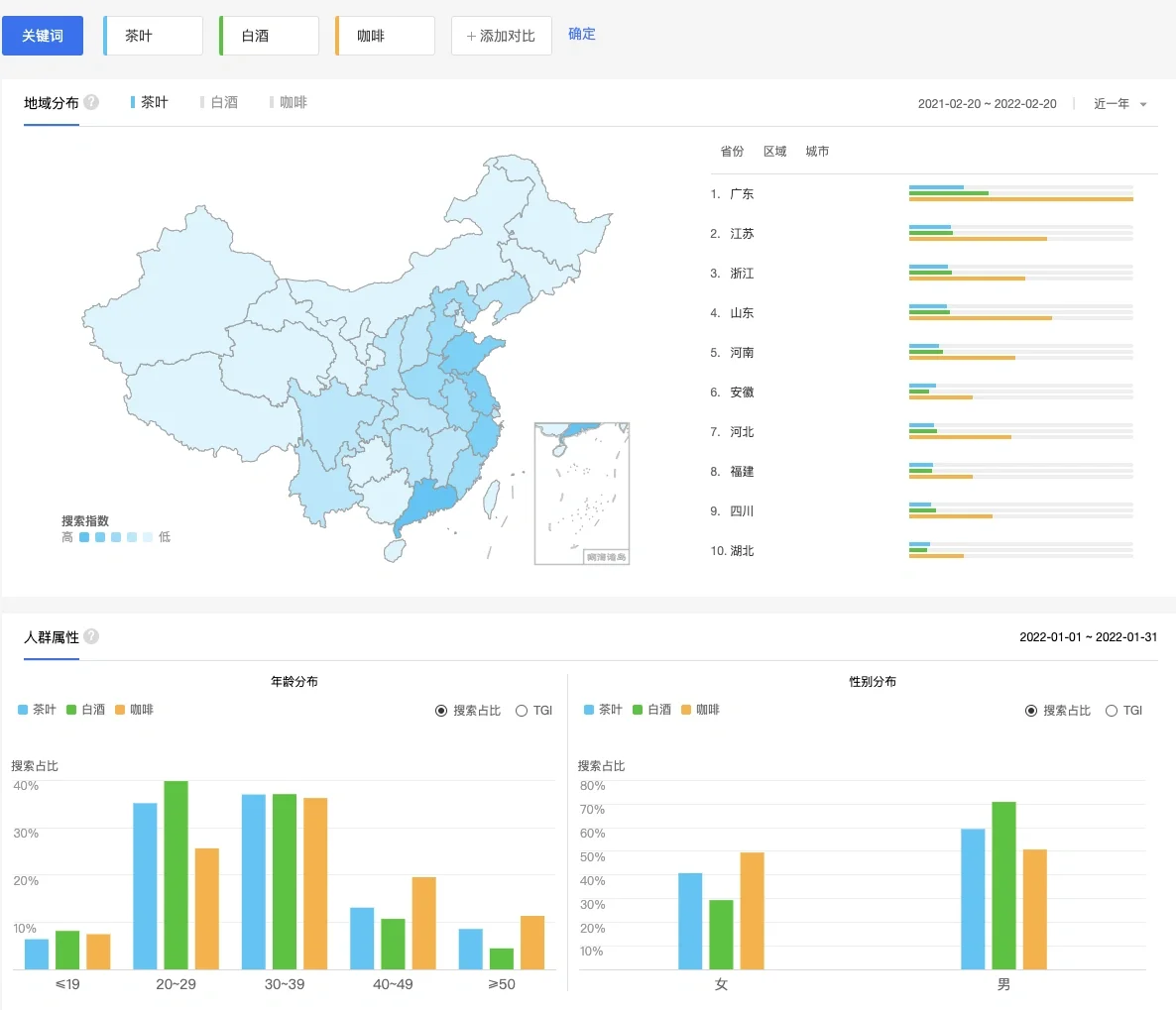Image resolution: width=1176 pixels, height=1010 pixels.
Task: Click the orange 咖啡 bar for 女
Action: coord(752,911)
